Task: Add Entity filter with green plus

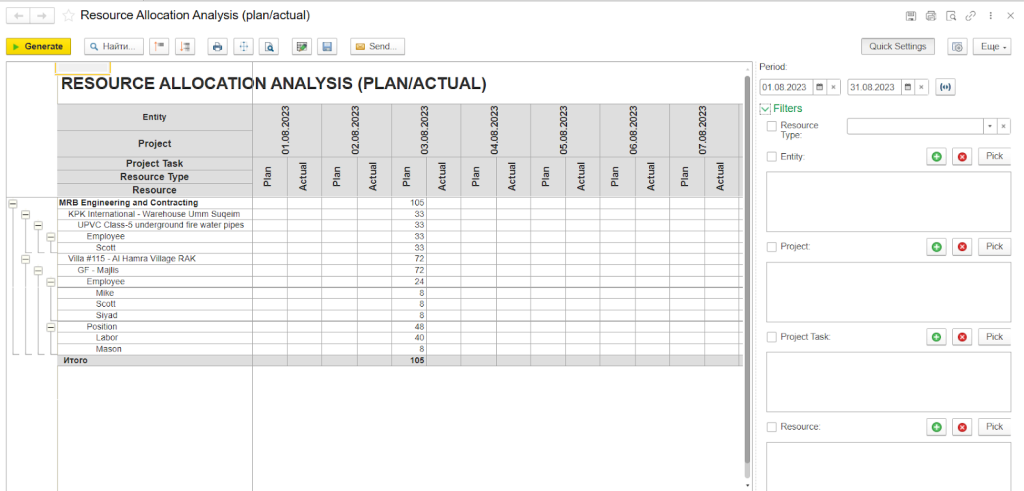Action: (x=936, y=157)
